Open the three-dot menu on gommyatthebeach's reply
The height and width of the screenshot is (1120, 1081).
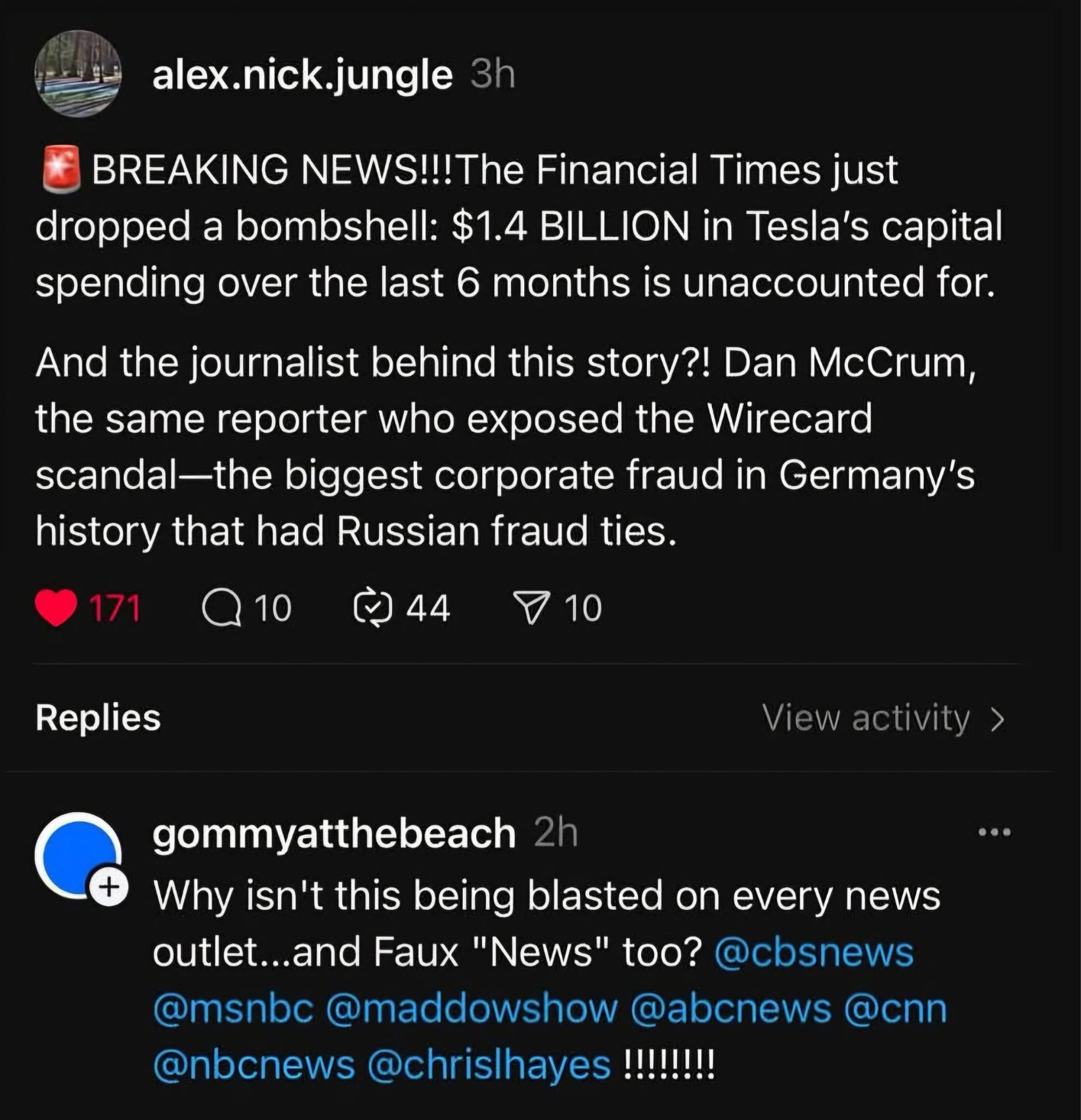pos(995,832)
